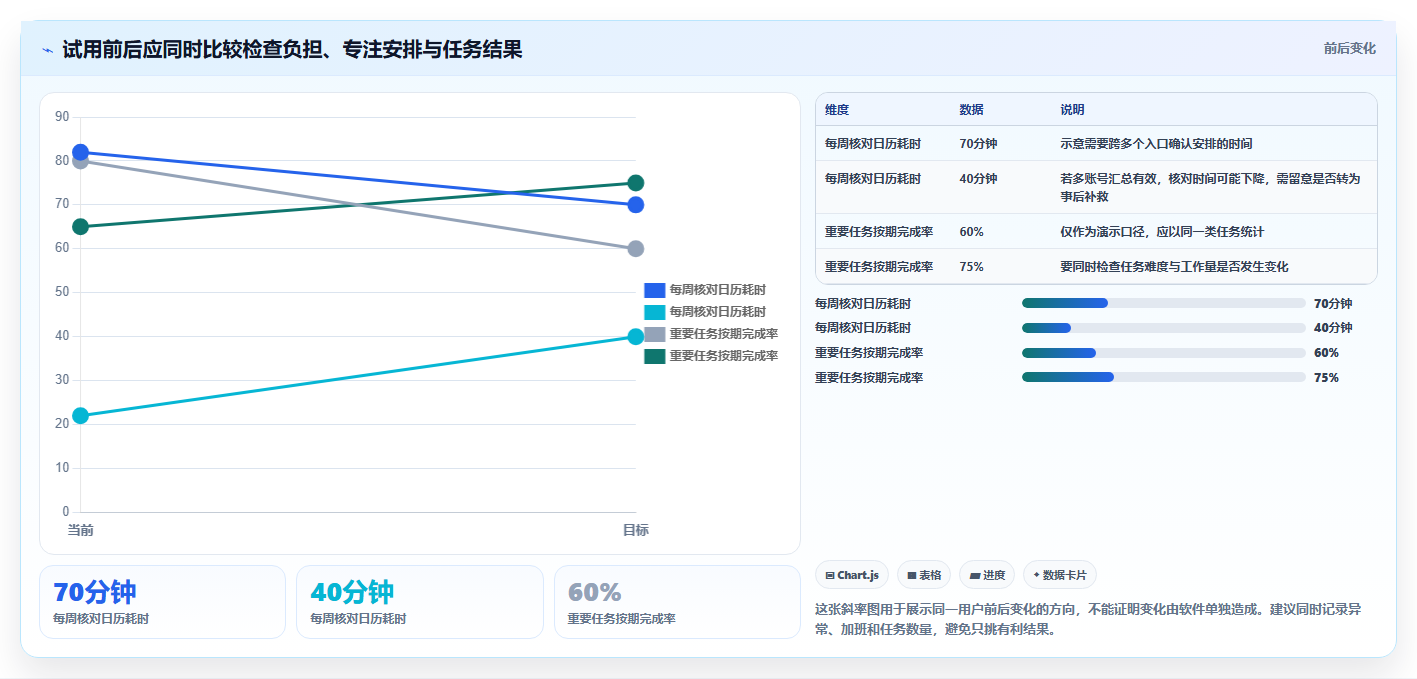Click the 50 y-axis tick label
The image size is (1417, 679).
point(62,292)
